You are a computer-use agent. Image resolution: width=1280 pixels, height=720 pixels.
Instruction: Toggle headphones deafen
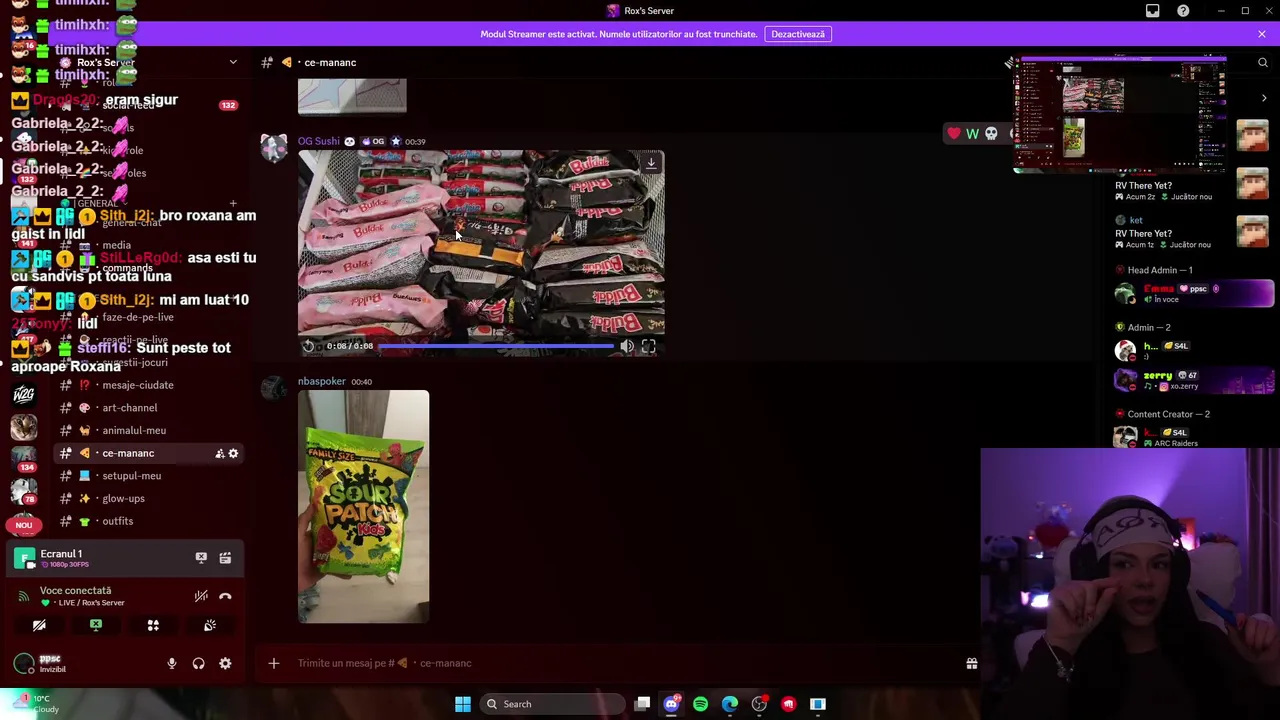[198, 663]
